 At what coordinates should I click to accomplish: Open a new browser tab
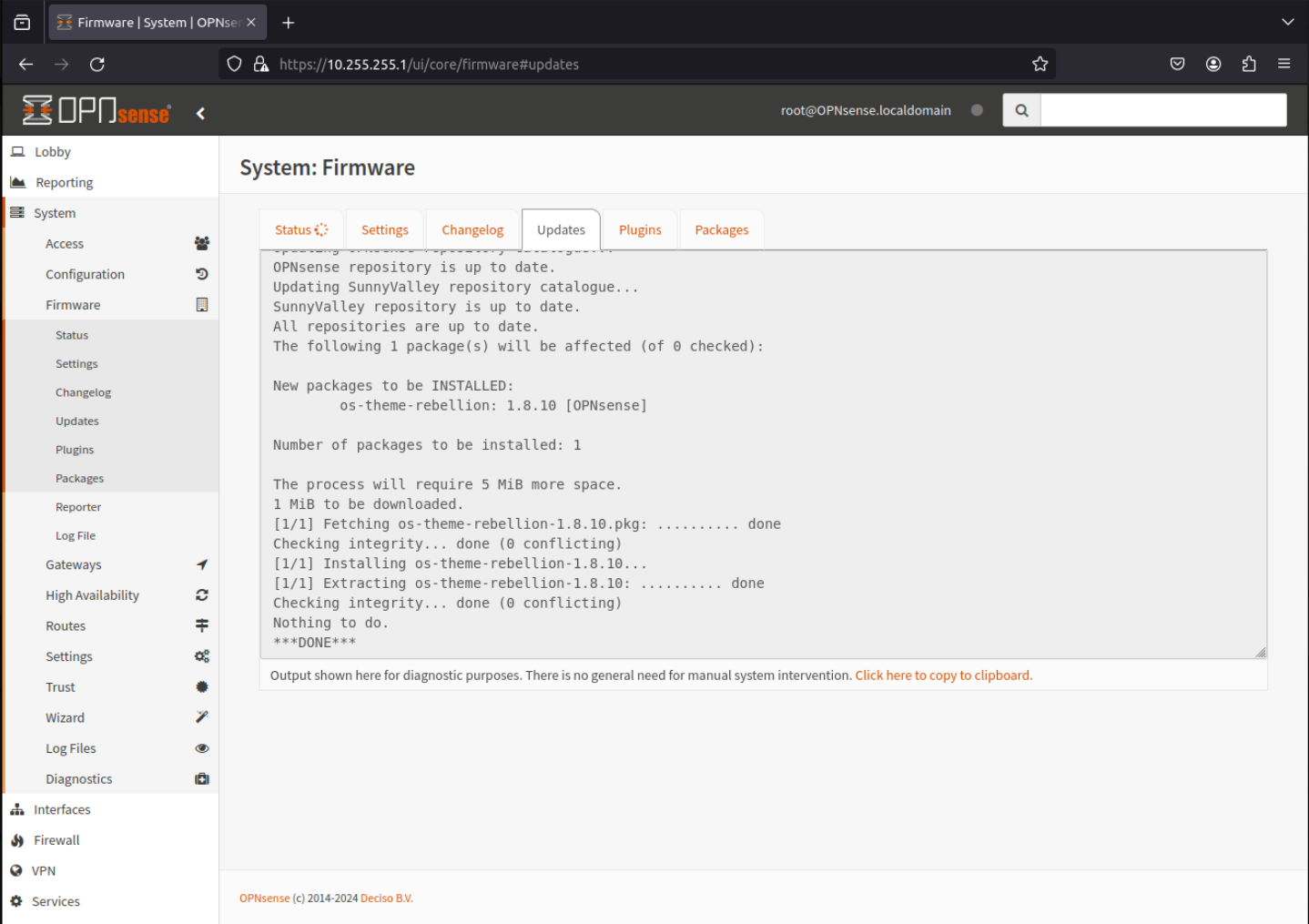[289, 22]
